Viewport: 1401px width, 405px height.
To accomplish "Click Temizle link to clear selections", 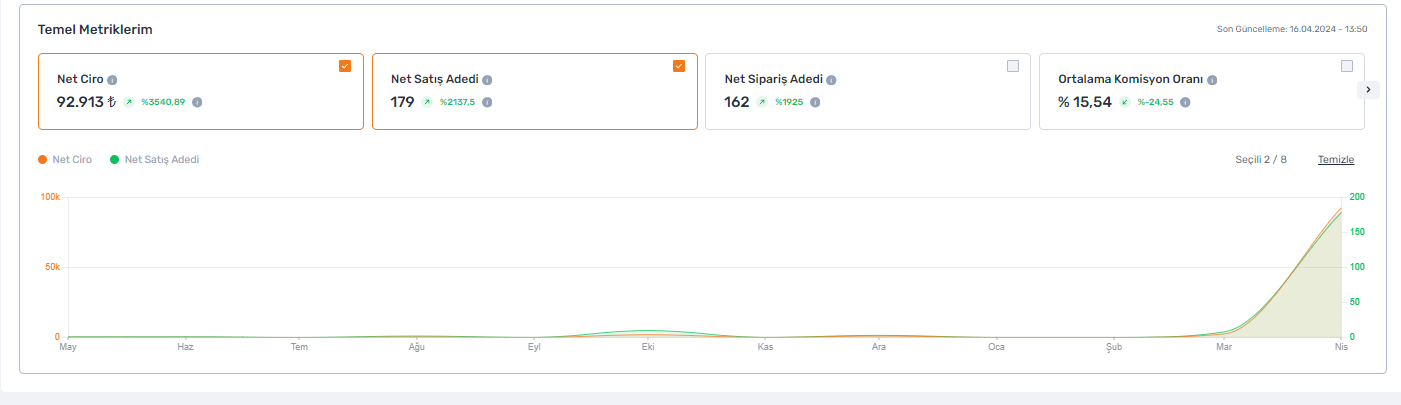I will pyautogui.click(x=1336, y=160).
